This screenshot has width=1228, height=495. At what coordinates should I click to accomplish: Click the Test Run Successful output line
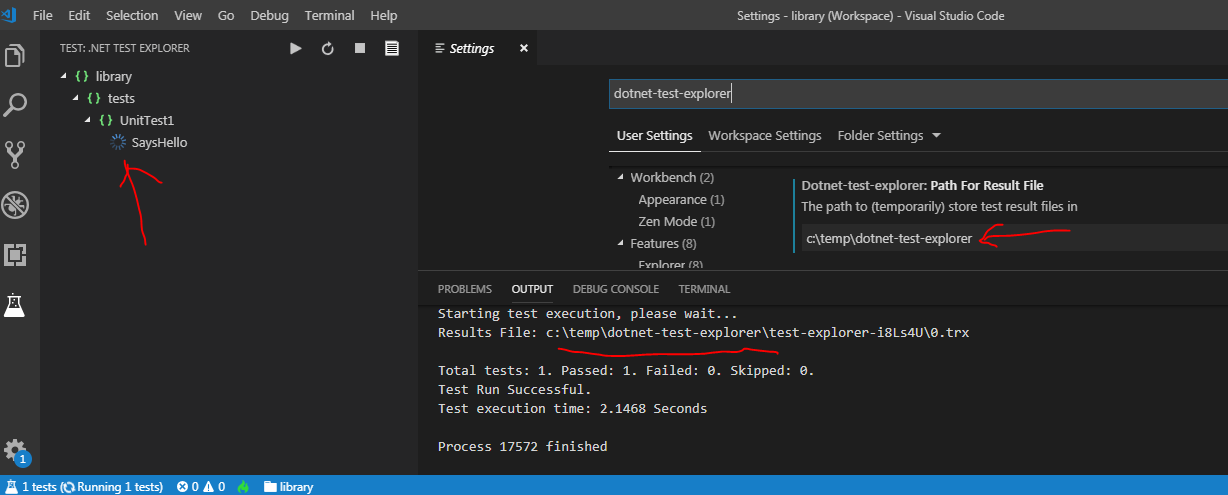coord(516,389)
